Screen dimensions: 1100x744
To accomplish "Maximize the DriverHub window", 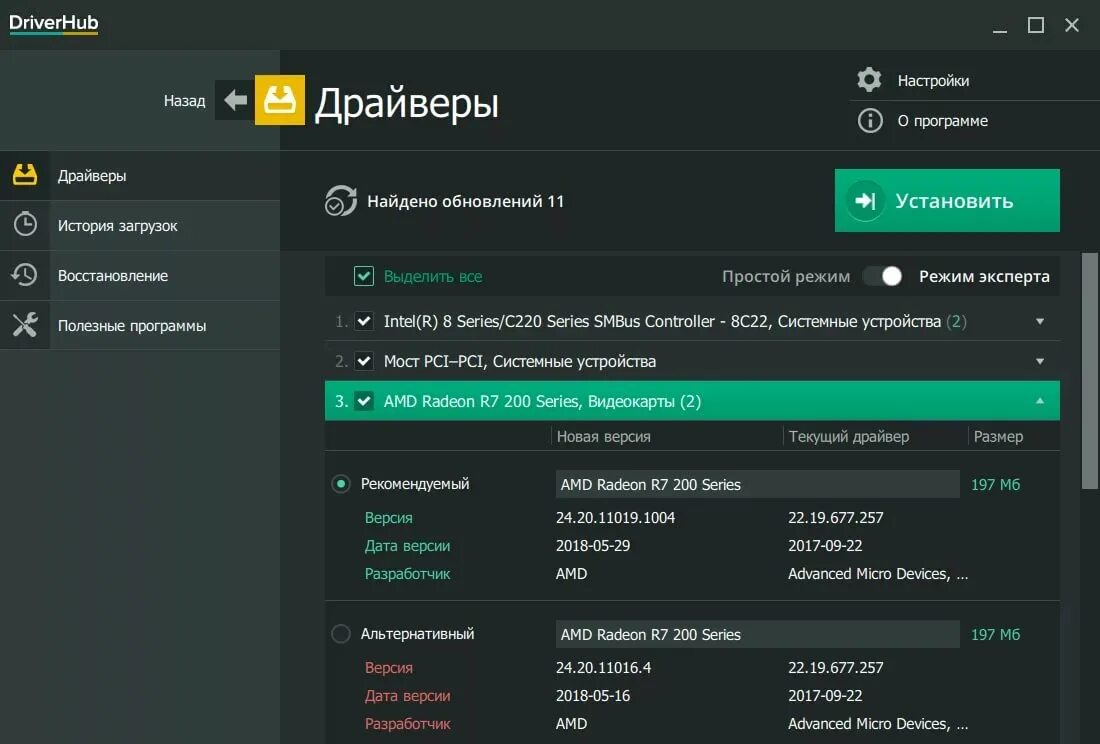I will point(1035,25).
